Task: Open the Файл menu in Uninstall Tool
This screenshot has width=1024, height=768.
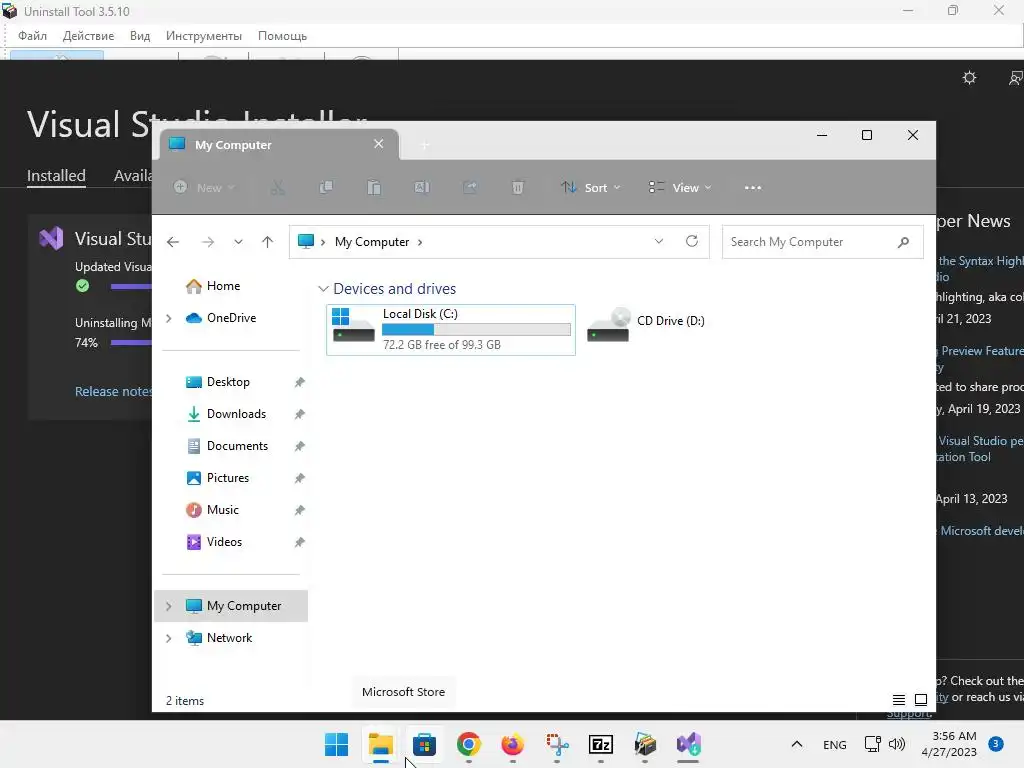Action: 32,36
